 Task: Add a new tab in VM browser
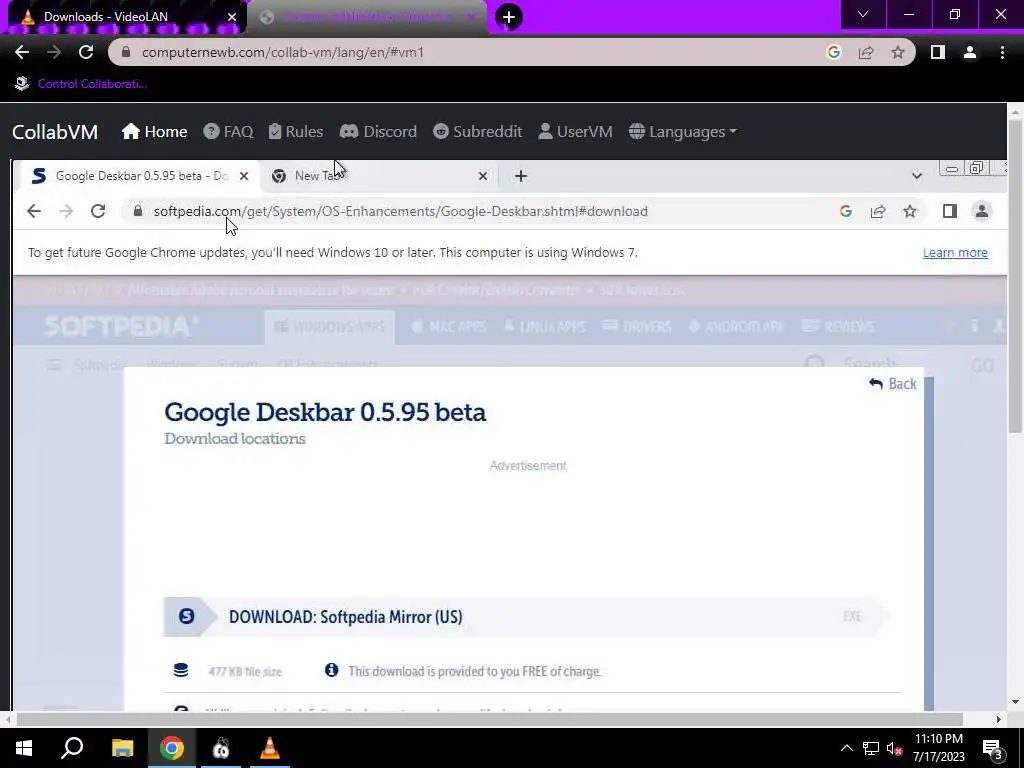click(x=520, y=176)
